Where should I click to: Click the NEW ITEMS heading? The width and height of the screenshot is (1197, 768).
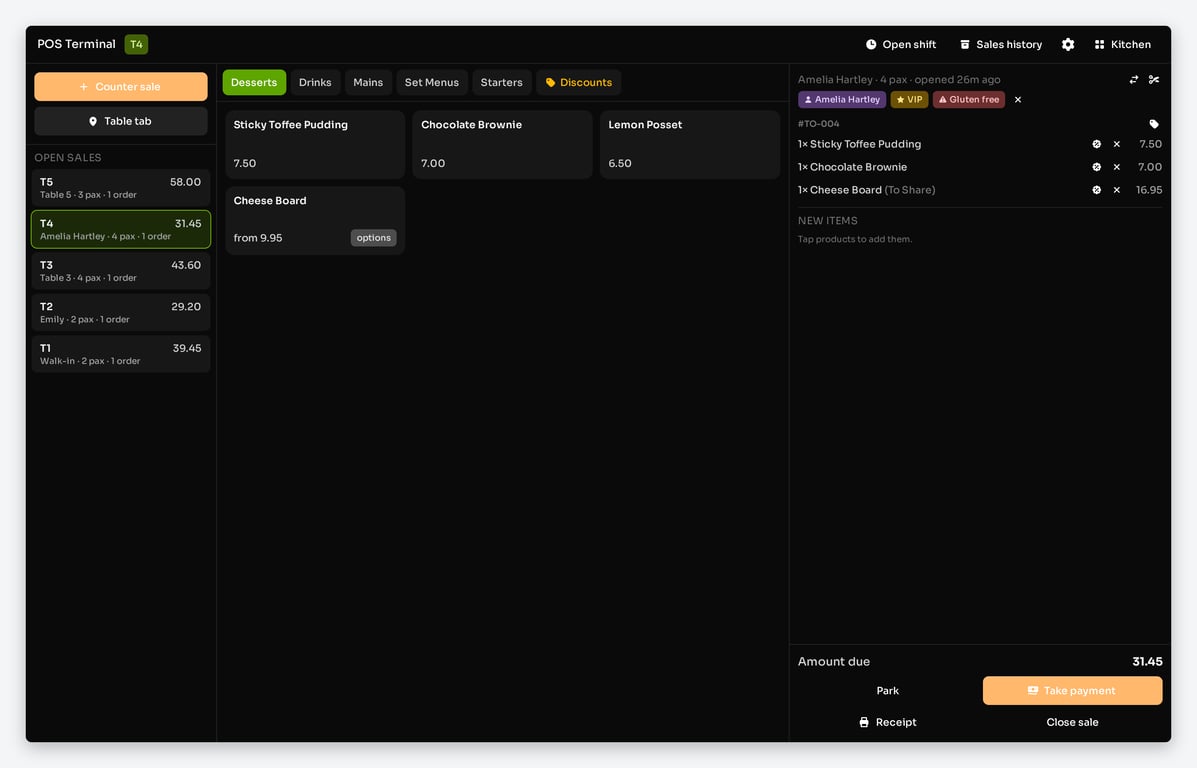828,221
